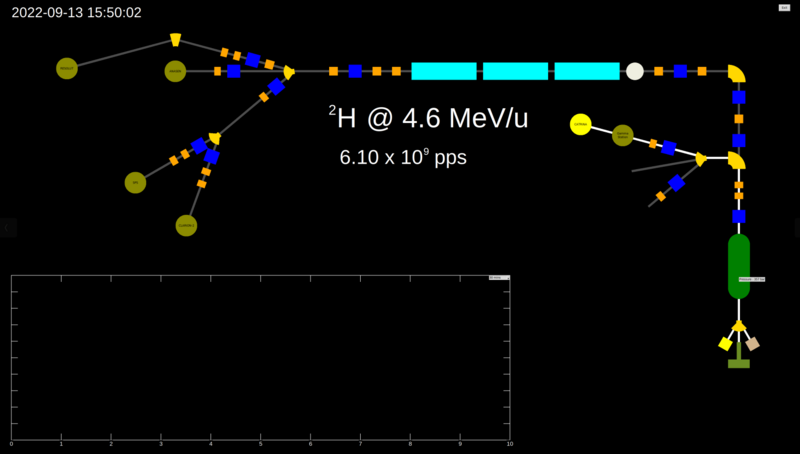Select the CLARION-2 target station circle
800x454 pixels.
(x=186, y=225)
